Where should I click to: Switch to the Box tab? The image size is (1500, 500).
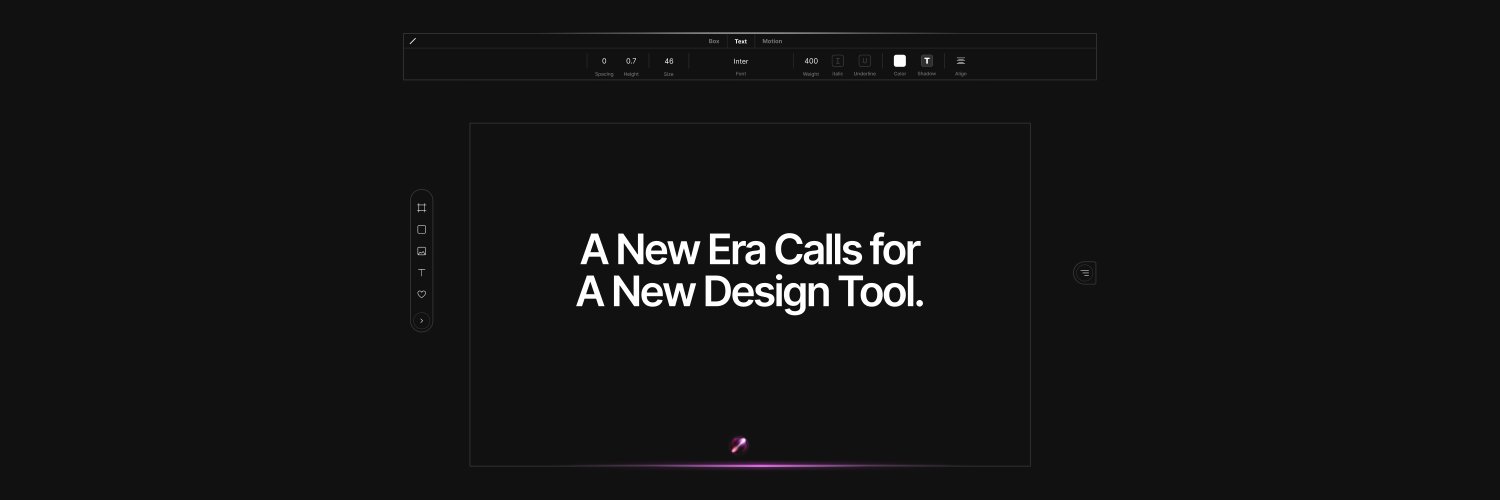pyautogui.click(x=714, y=41)
